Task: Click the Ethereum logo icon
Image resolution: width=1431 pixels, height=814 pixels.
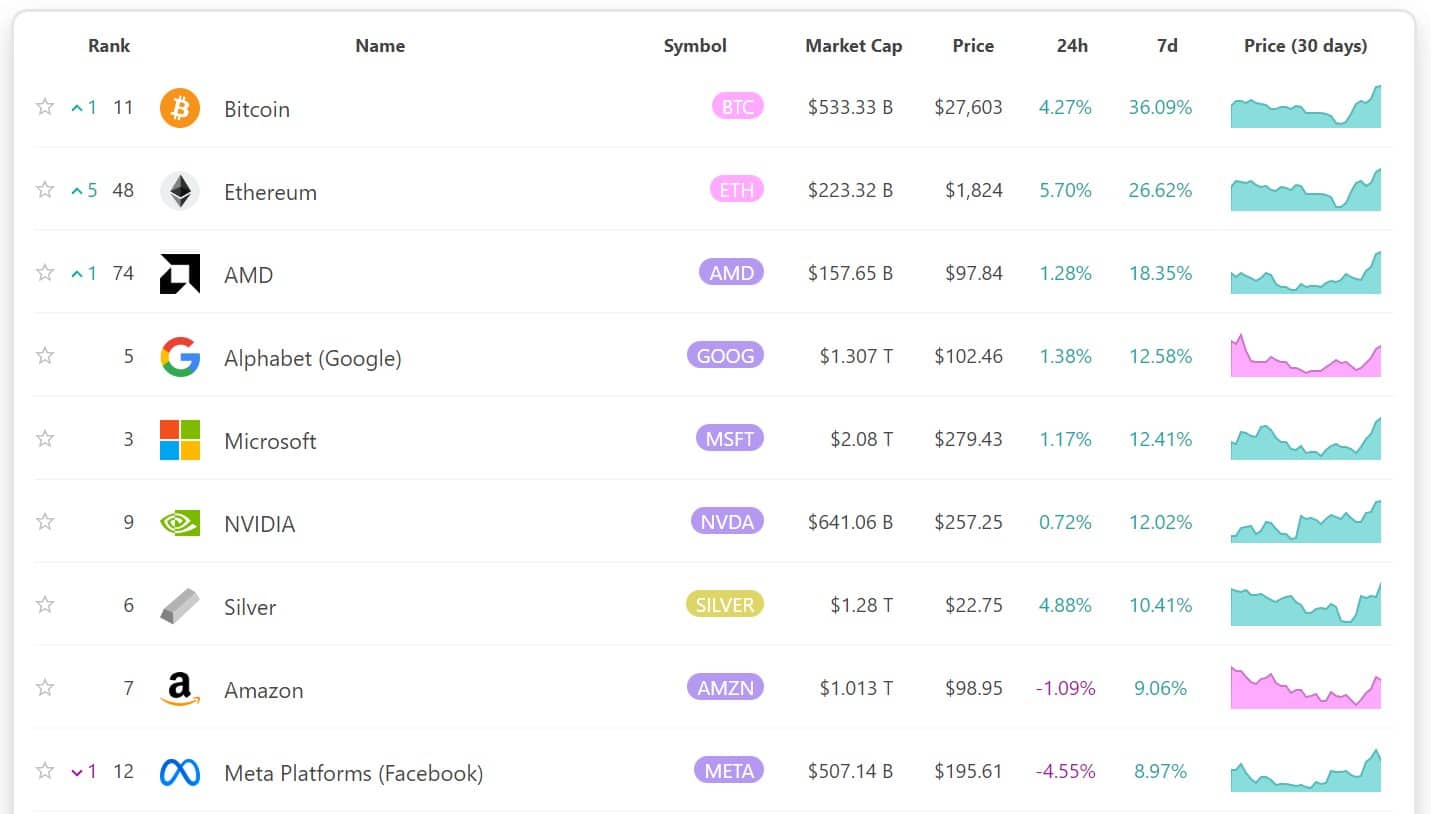Action: 180,191
